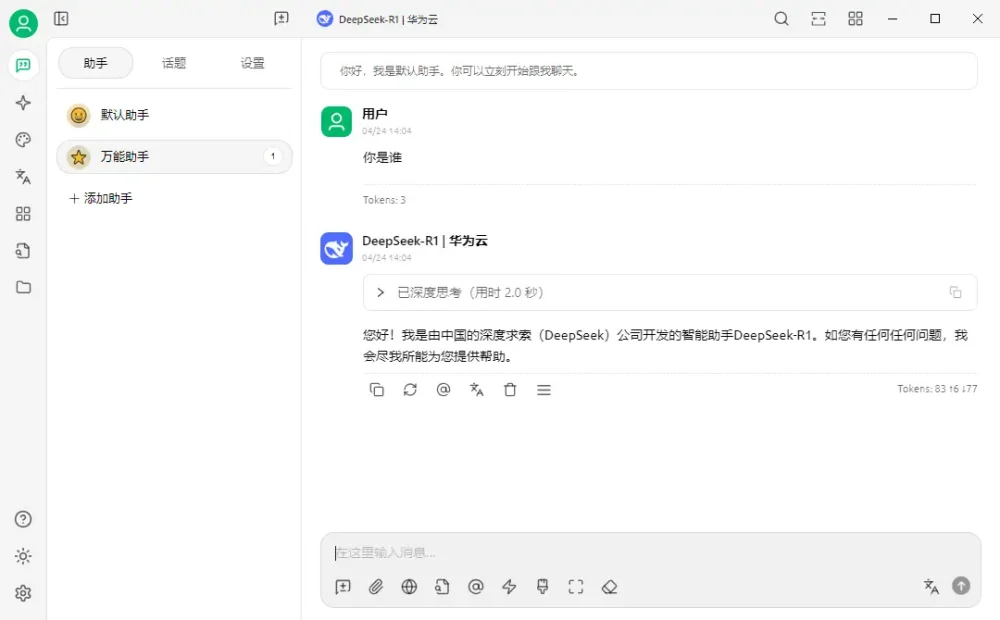This screenshot has height=620, width=1000.
Task: Open the files folder icon in sidebar
Action: click(24, 287)
